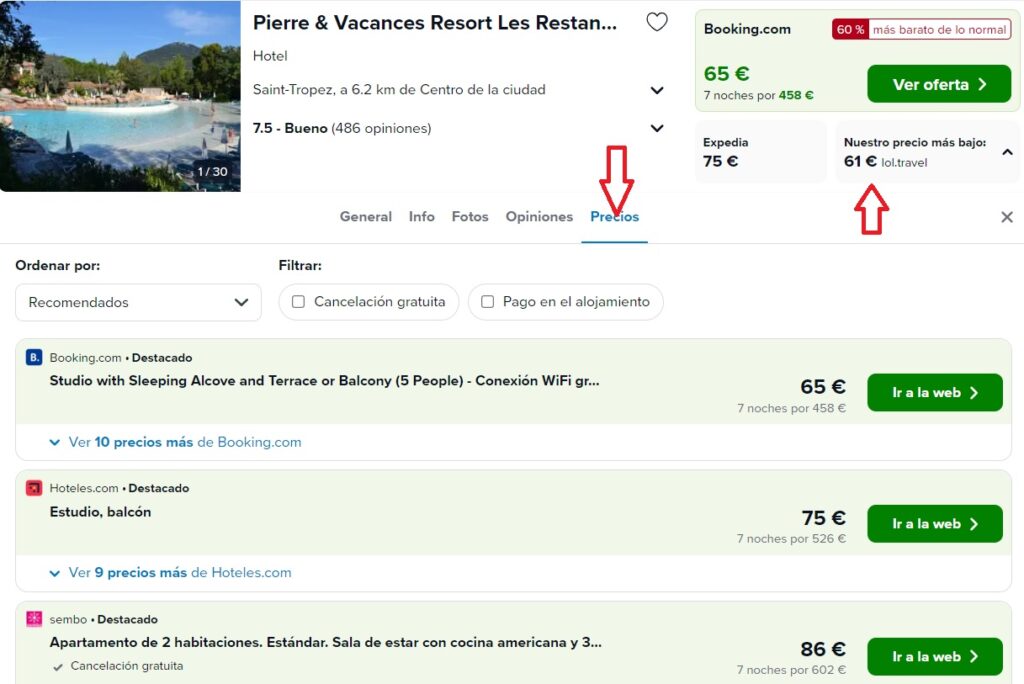Expand the Saint-Tropez location details
Image resolution: width=1024 pixels, height=684 pixels.
coord(657,90)
